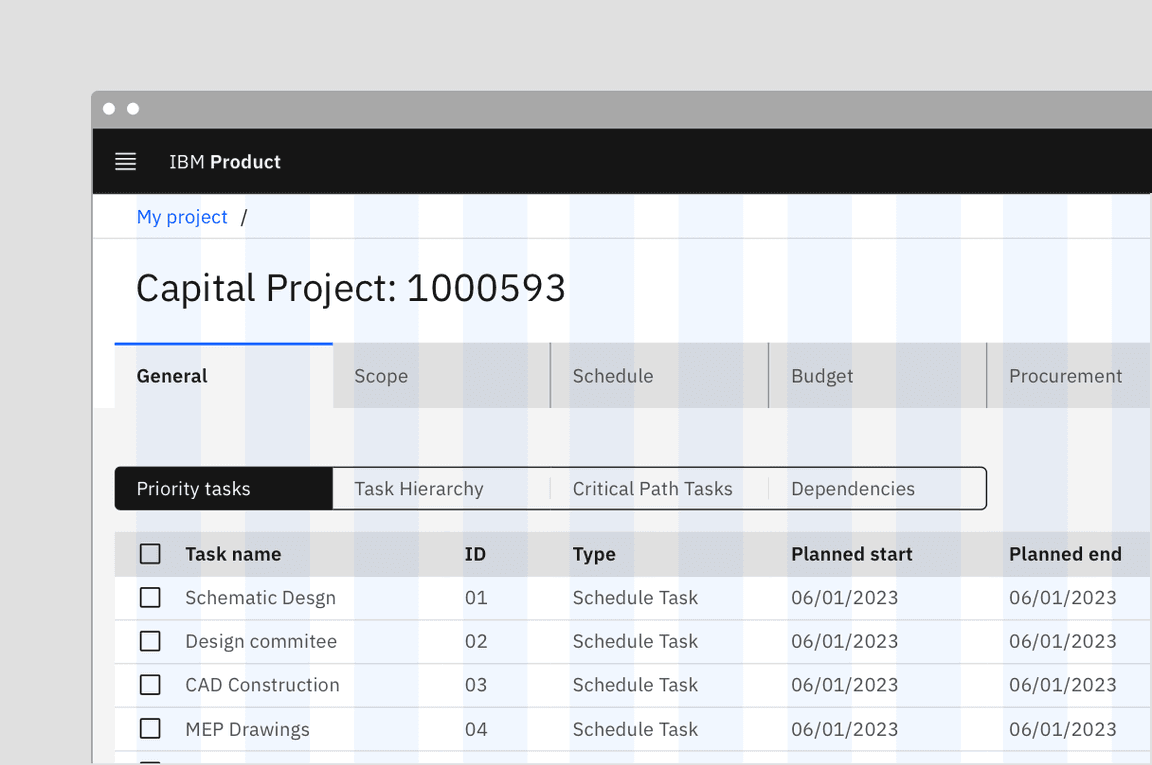
Task: Click the IBM Product header title
Action: (x=224, y=162)
